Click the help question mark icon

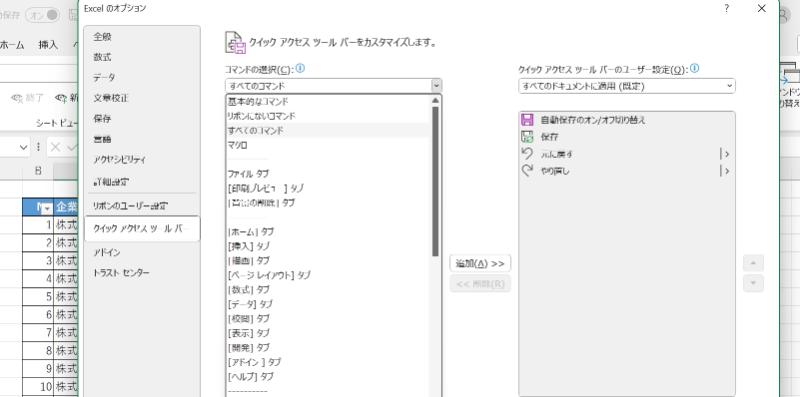pos(727,9)
